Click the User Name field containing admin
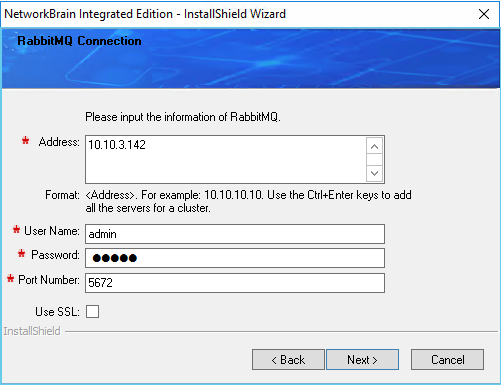Screen dimensions: 501x385 tap(235, 234)
